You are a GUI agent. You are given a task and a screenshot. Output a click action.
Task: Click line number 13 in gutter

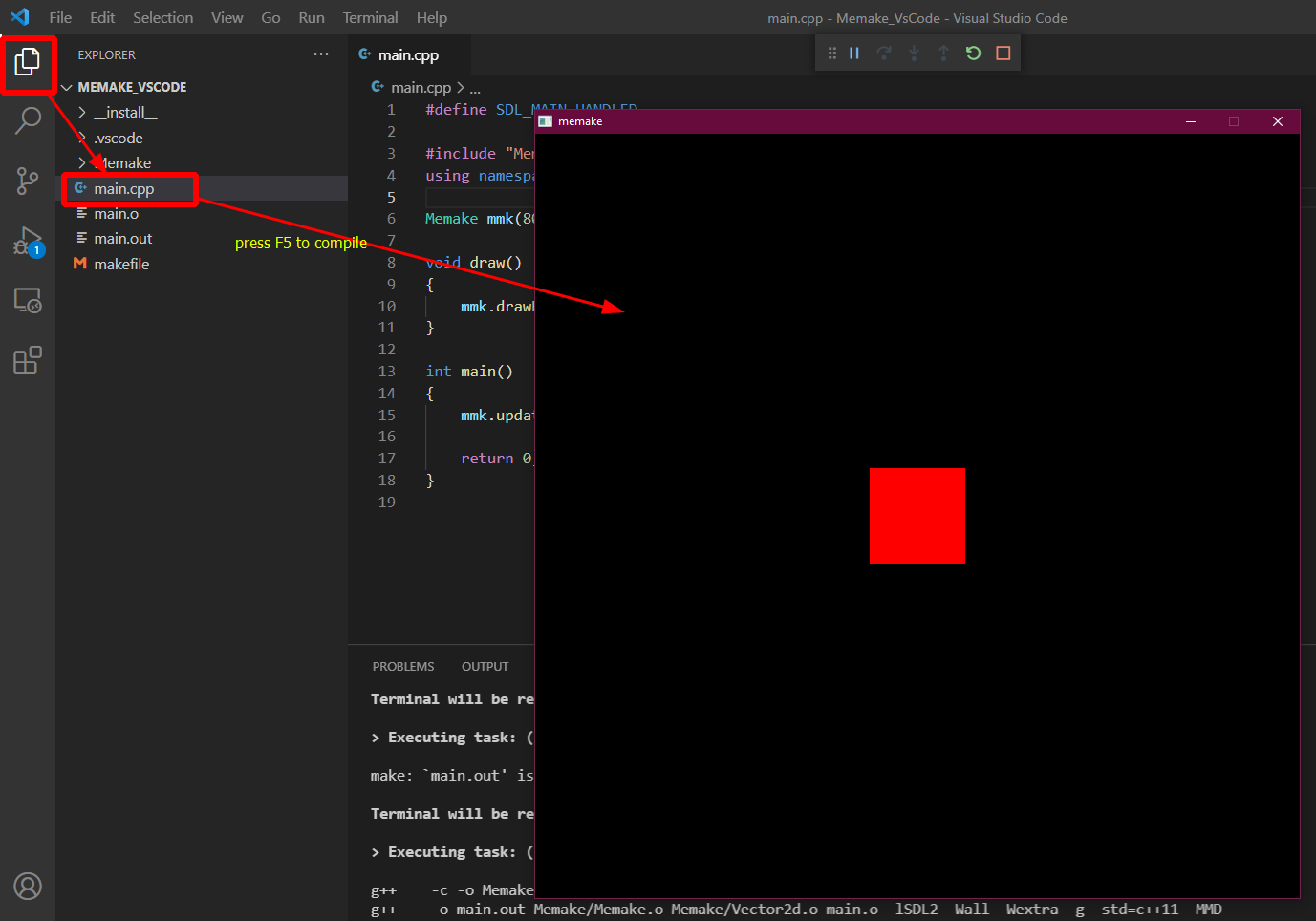[386, 372]
